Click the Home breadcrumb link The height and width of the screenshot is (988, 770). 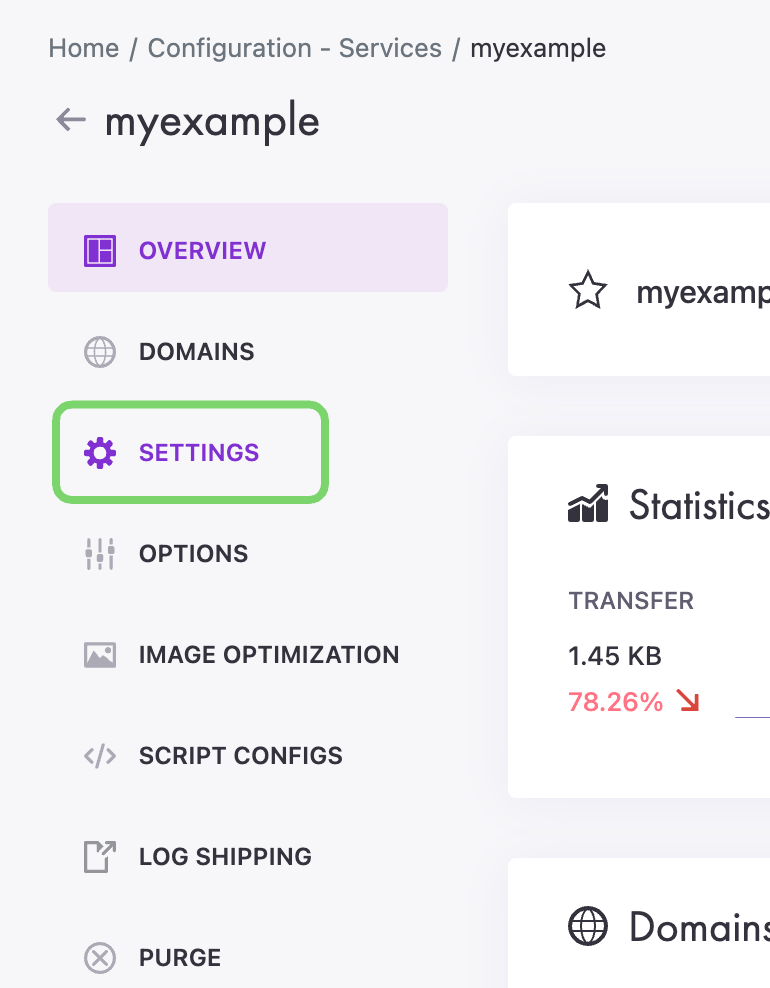(83, 48)
